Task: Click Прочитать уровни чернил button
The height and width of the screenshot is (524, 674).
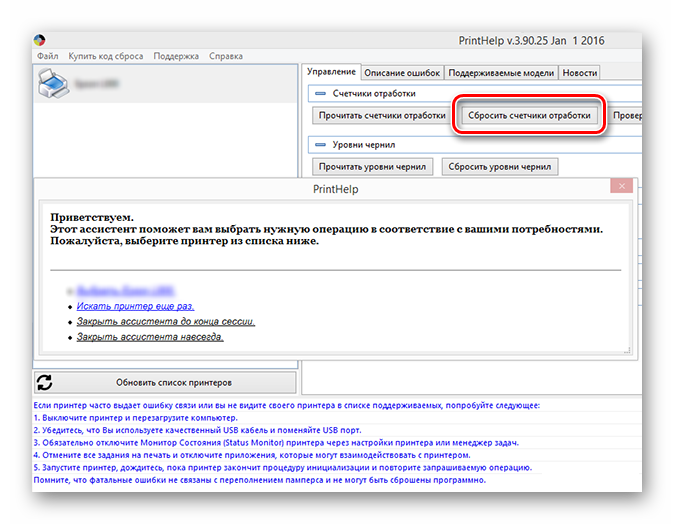Action: point(373,167)
